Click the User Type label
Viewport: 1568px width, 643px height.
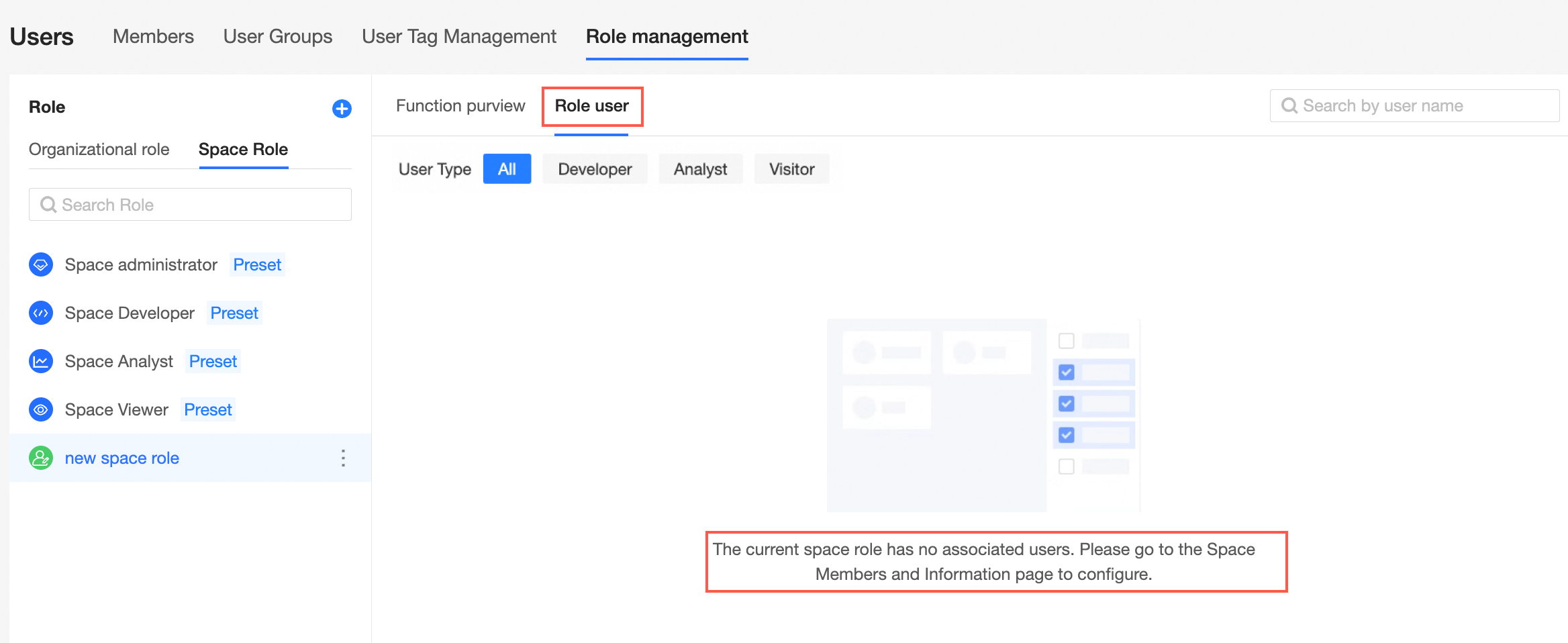coord(435,169)
